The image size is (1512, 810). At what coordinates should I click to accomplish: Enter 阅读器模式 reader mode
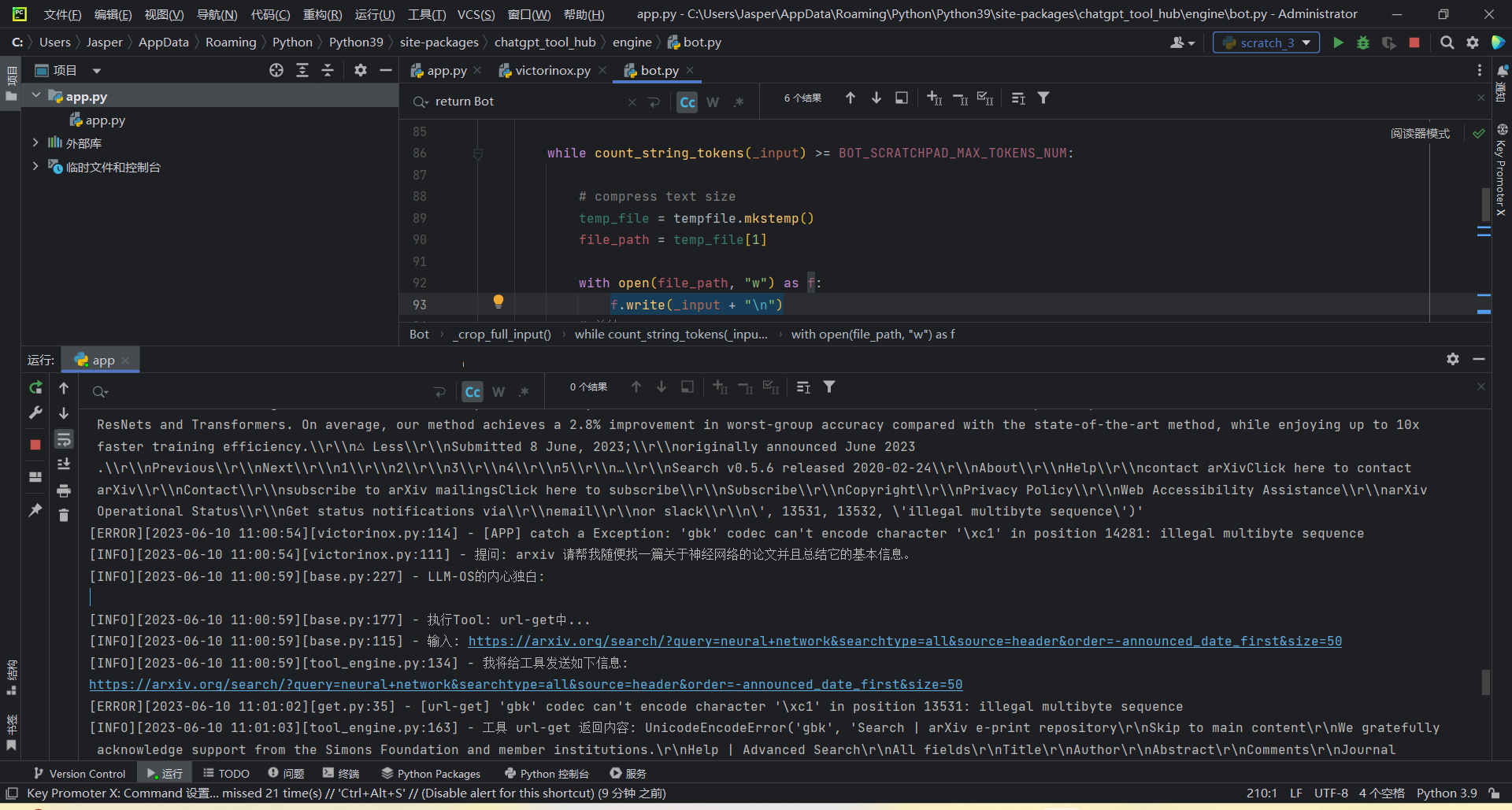(x=1420, y=133)
